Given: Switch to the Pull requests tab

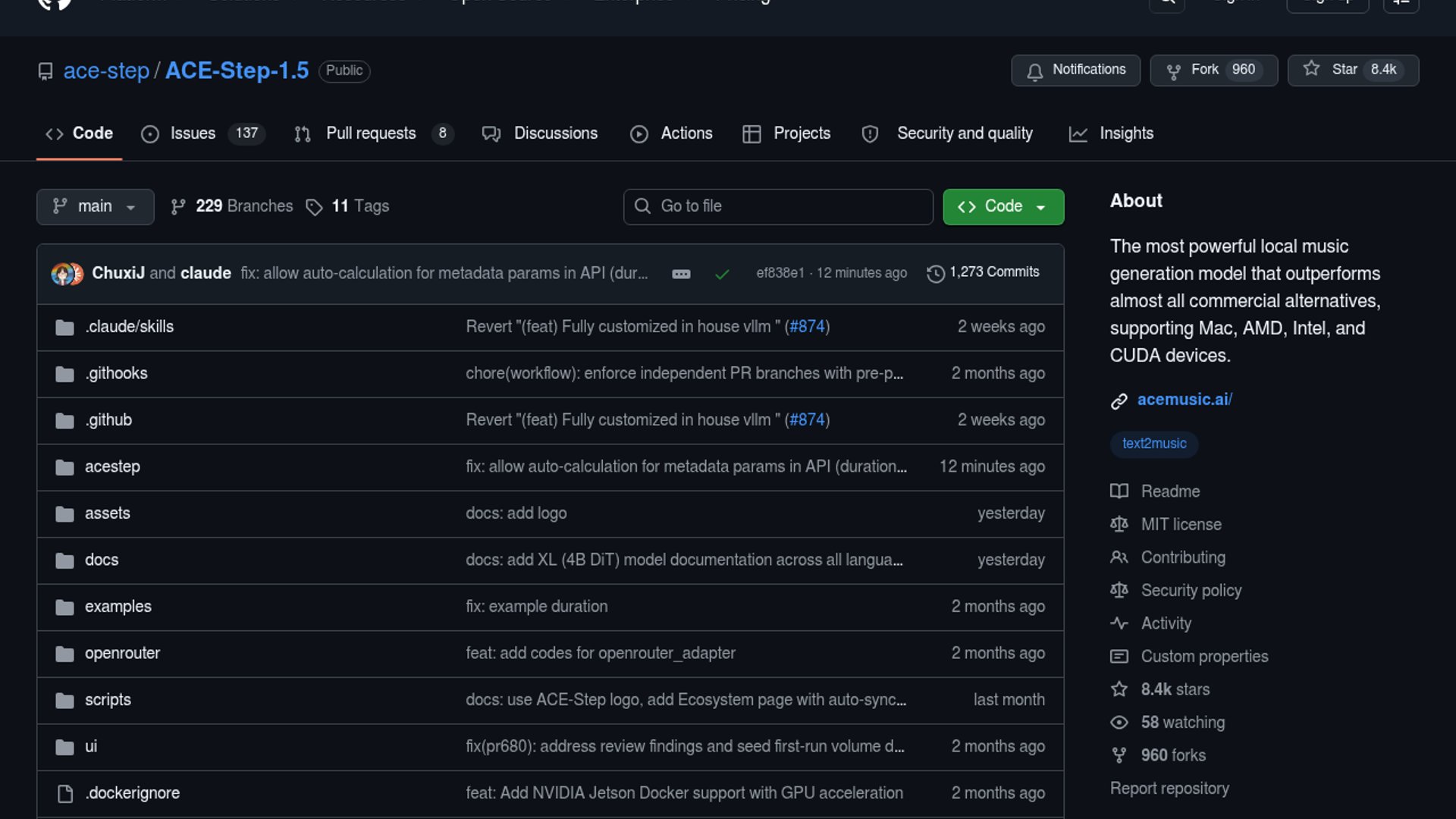Looking at the screenshot, I should 371,133.
